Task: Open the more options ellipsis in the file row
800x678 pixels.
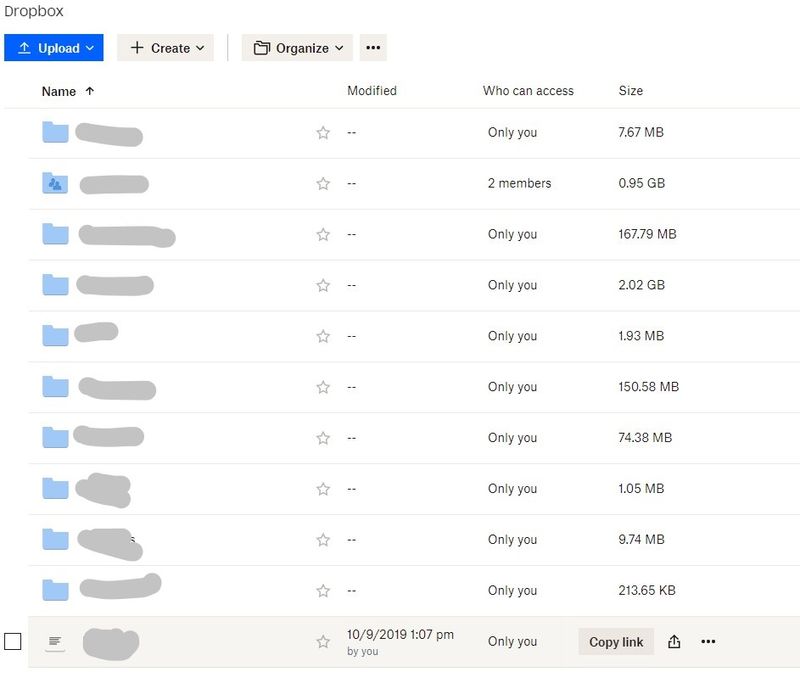Action: (708, 642)
